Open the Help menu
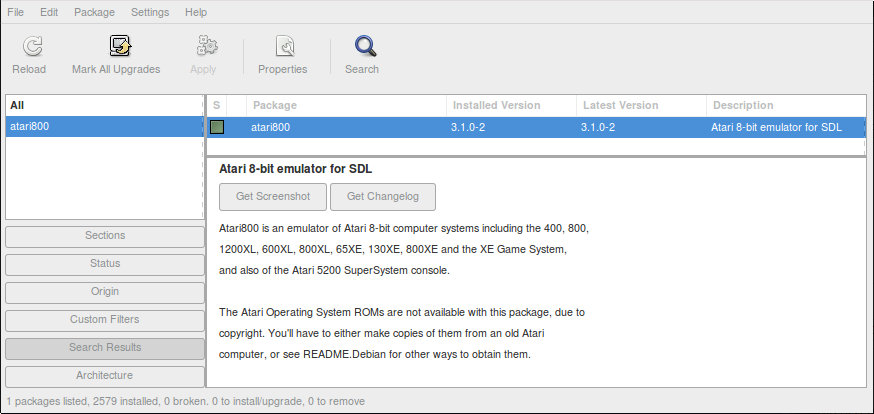 [x=196, y=12]
